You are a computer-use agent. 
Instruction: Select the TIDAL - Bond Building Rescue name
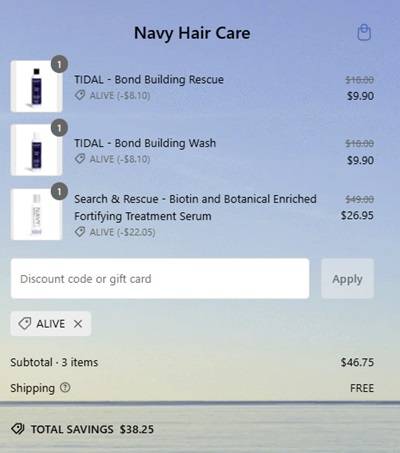tap(149, 80)
